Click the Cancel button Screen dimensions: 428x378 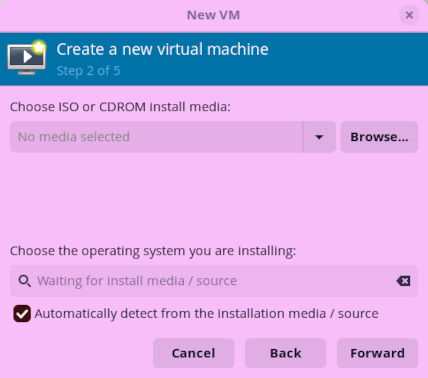click(x=194, y=353)
